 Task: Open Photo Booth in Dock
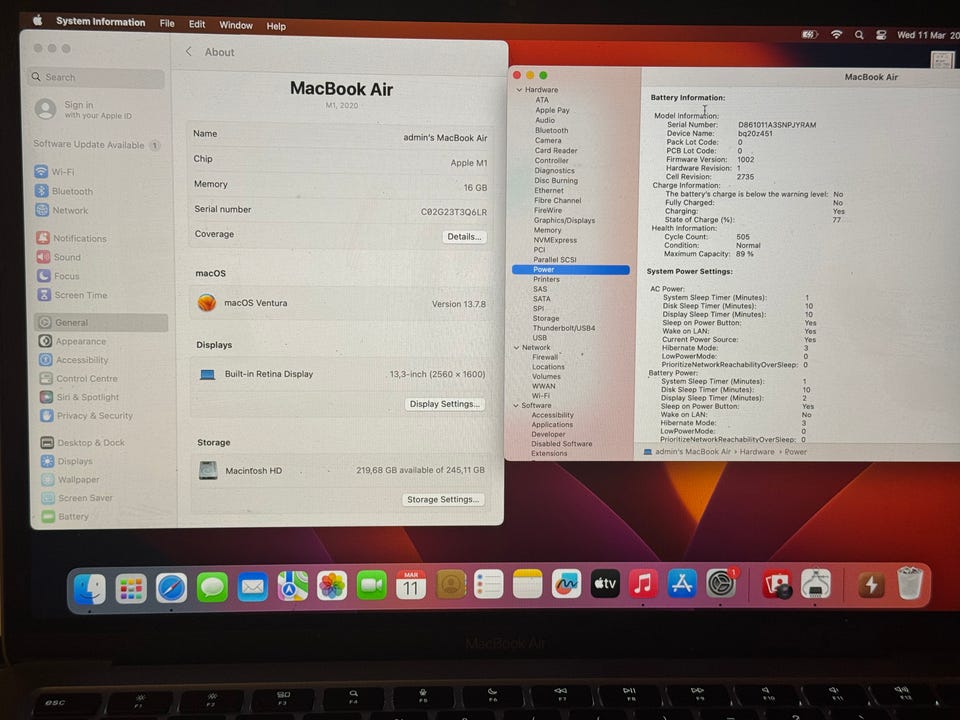pyautogui.click(x=777, y=584)
